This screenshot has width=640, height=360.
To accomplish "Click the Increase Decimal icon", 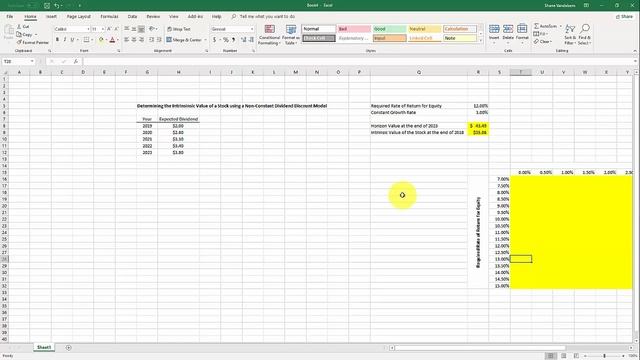I will click(x=244, y=40).
